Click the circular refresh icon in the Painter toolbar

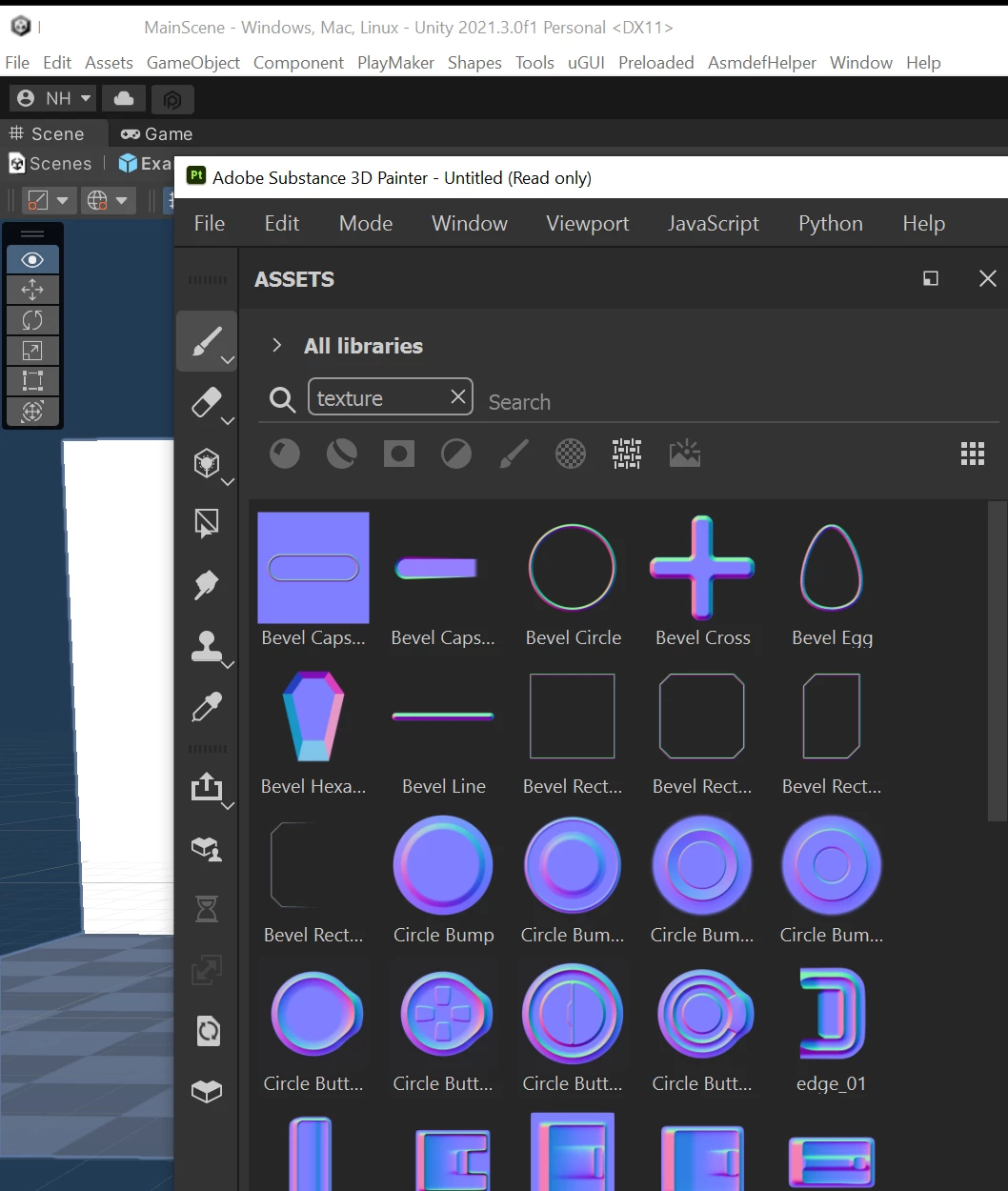click(208, 1031)
